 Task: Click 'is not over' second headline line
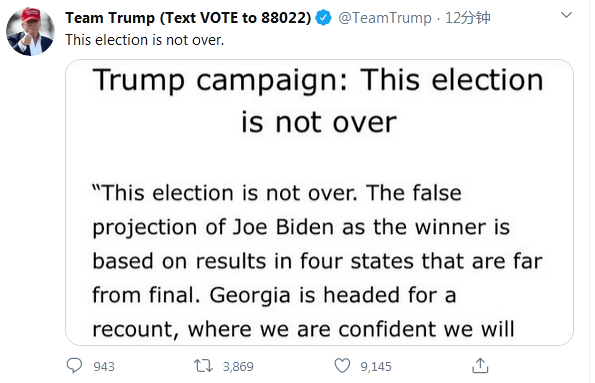(x=319, y=122)
